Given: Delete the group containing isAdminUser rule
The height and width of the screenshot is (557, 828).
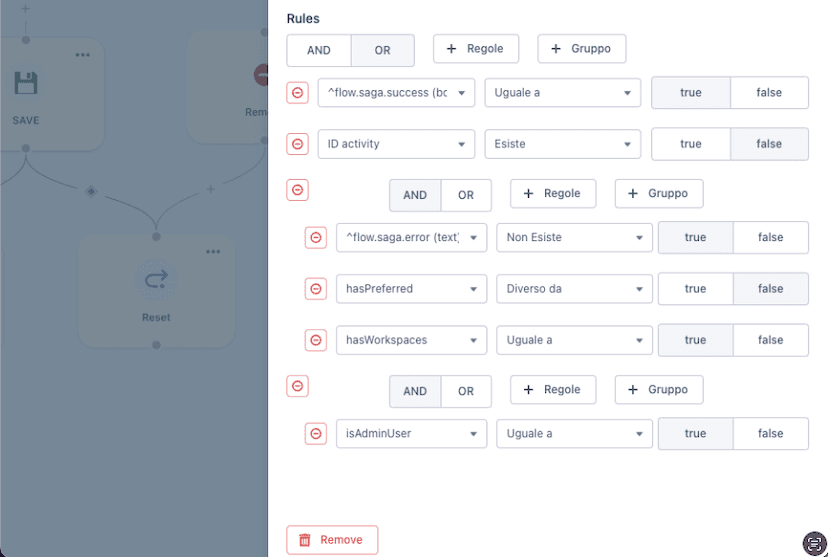Looking at the screenshot, I should pos(297,386).
